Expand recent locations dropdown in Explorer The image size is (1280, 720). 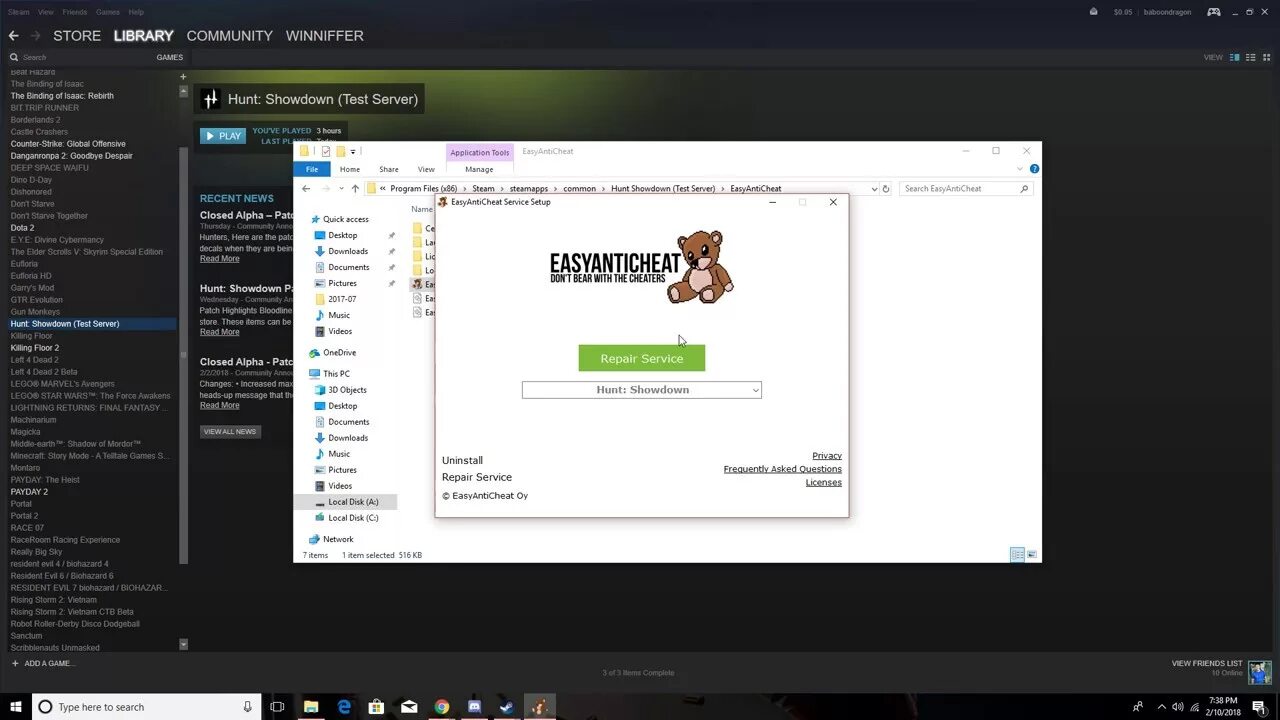341,188
